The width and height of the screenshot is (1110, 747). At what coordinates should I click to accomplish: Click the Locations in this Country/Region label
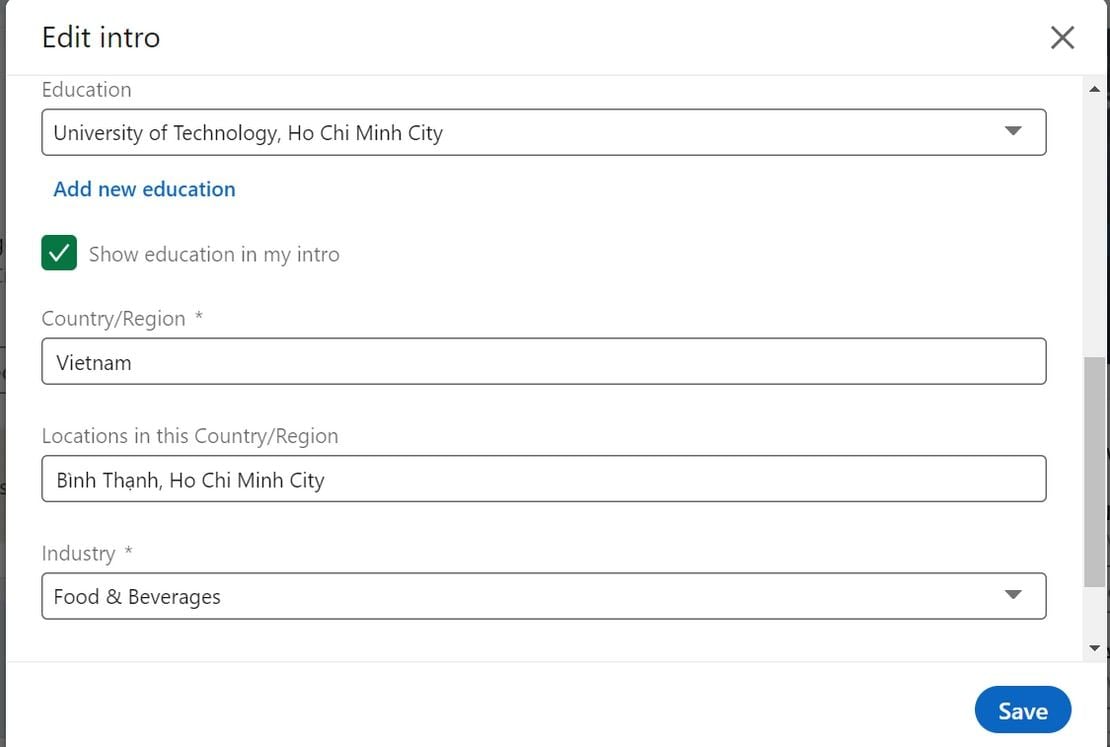coord(190,435)
